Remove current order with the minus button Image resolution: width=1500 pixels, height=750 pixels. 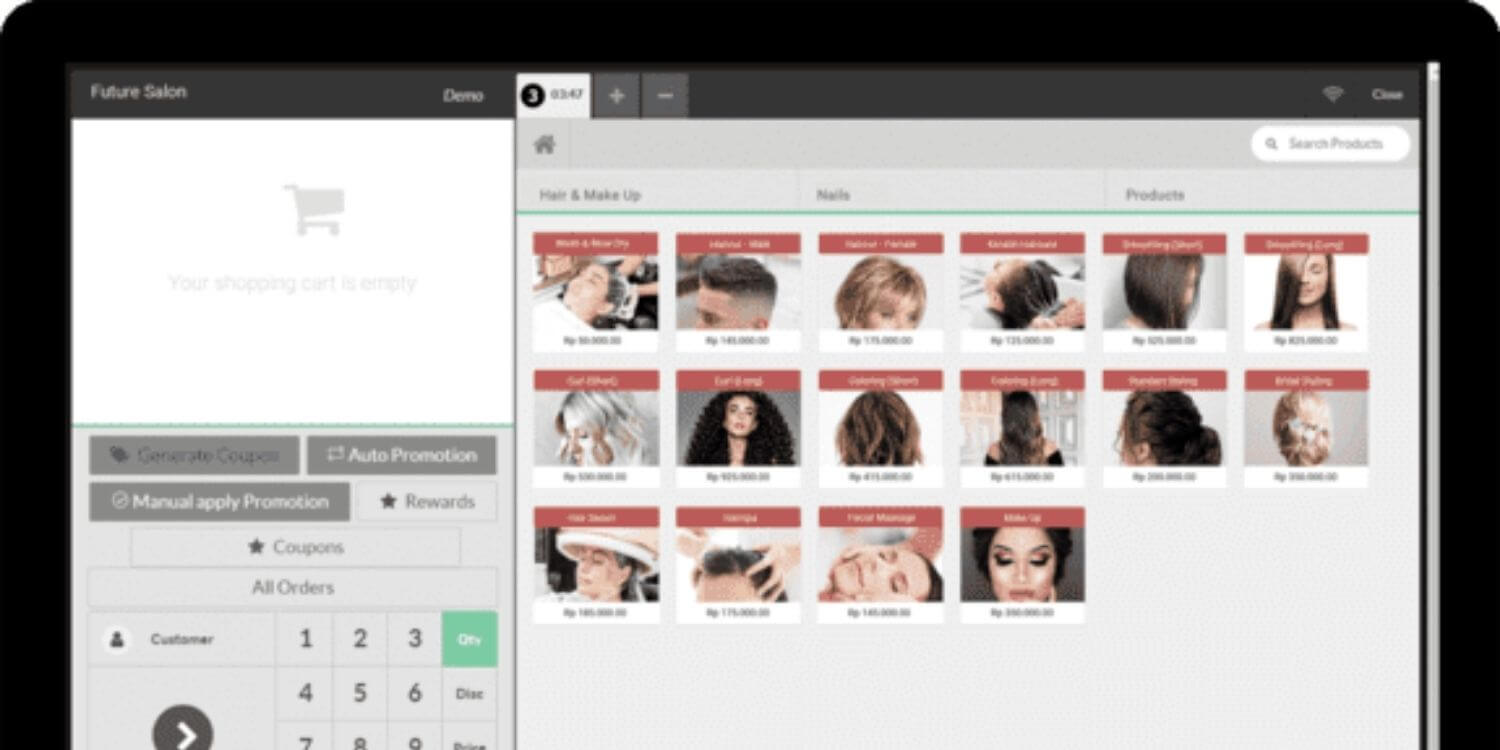click(665, 96)
